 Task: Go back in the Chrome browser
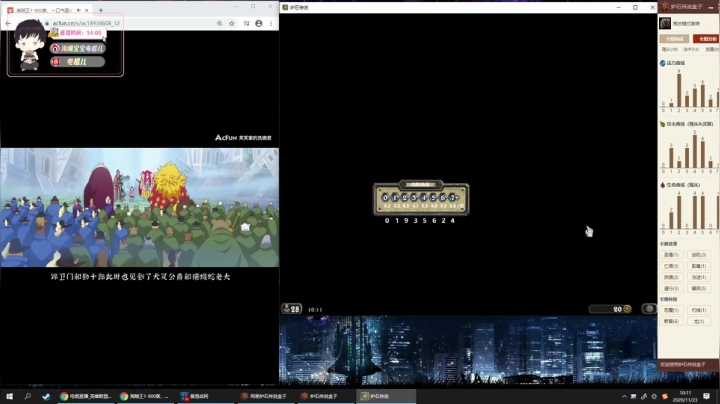8,23
